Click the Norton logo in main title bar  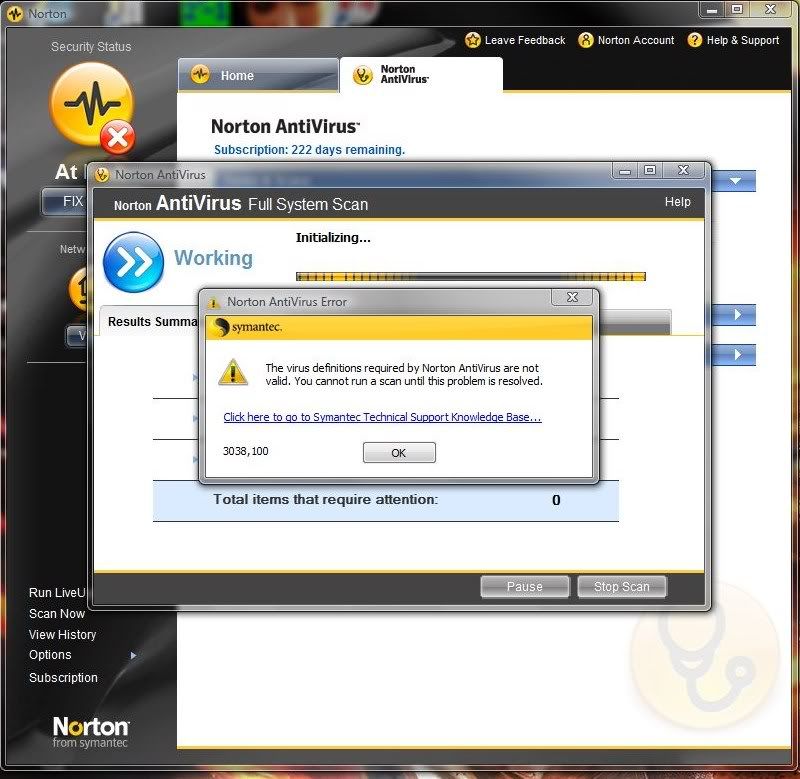15,14
